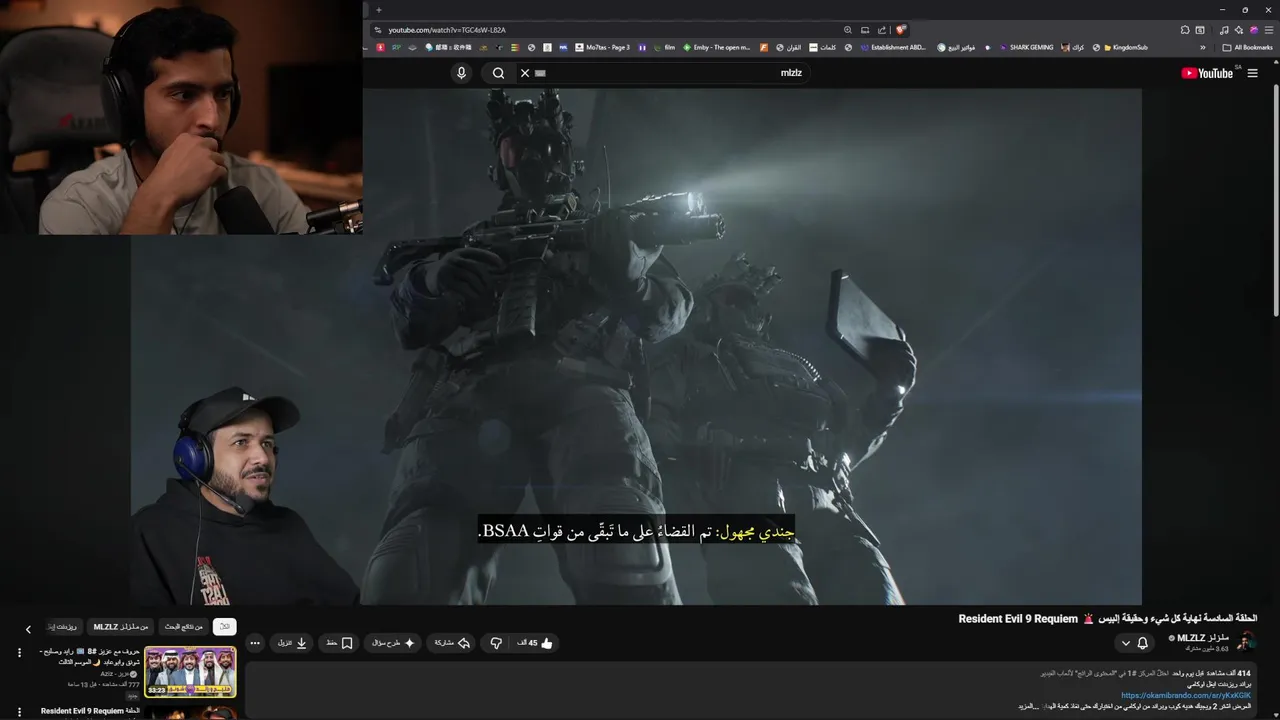Click the browser address bar URL
This screenshot has height=720, width=1280.
447,30
